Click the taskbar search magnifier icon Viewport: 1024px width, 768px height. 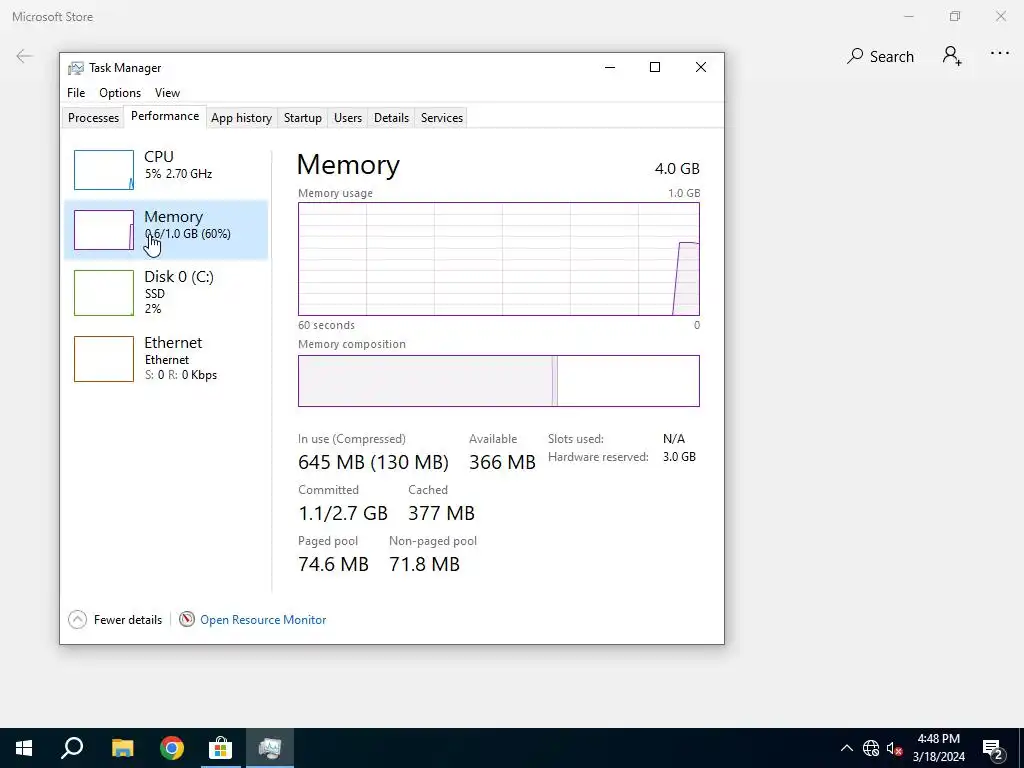click(x=72, y=748)
